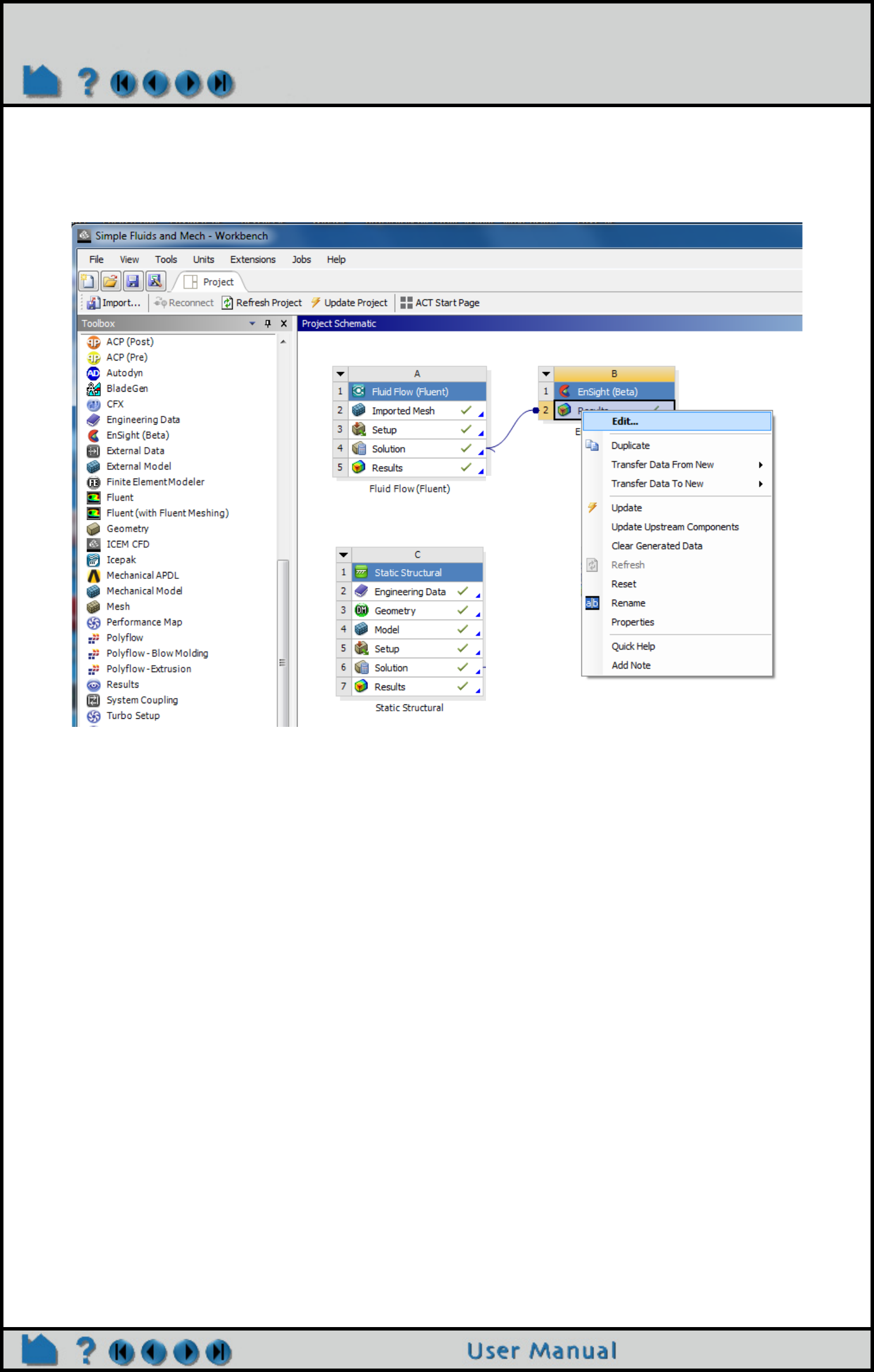Click the New project icon in the Workbench toolbar
Viewport: 874px width, 1372px height.
tap(88, 281)
